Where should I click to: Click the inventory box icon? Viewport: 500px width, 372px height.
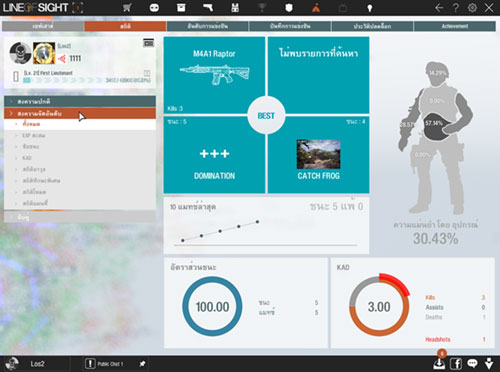click(x=181, y=7)
